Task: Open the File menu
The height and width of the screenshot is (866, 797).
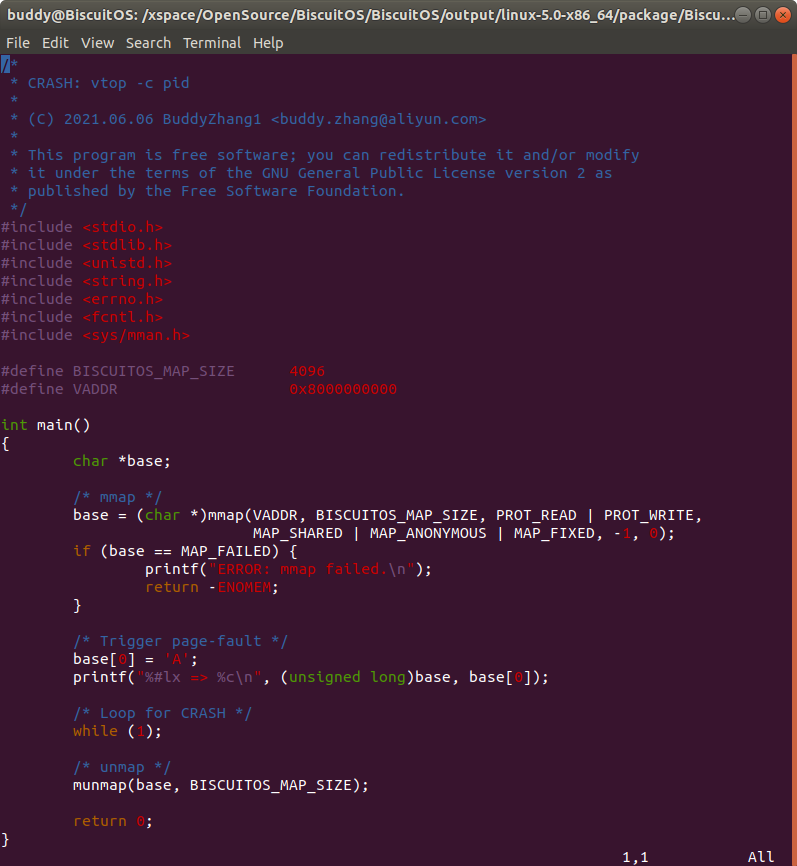Action: [x=18, y=43]
